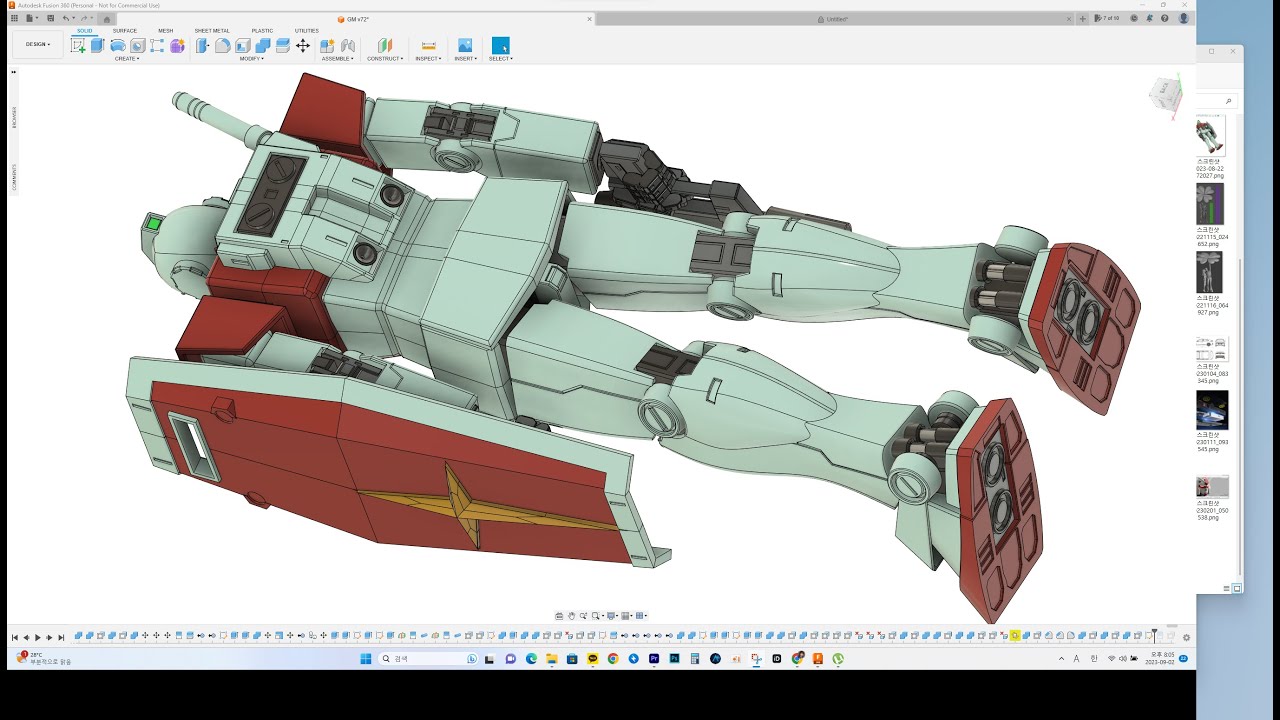Select the Revolve tool
The image size is (1280, 720).
pyautogui.click(x=118, y=45)
